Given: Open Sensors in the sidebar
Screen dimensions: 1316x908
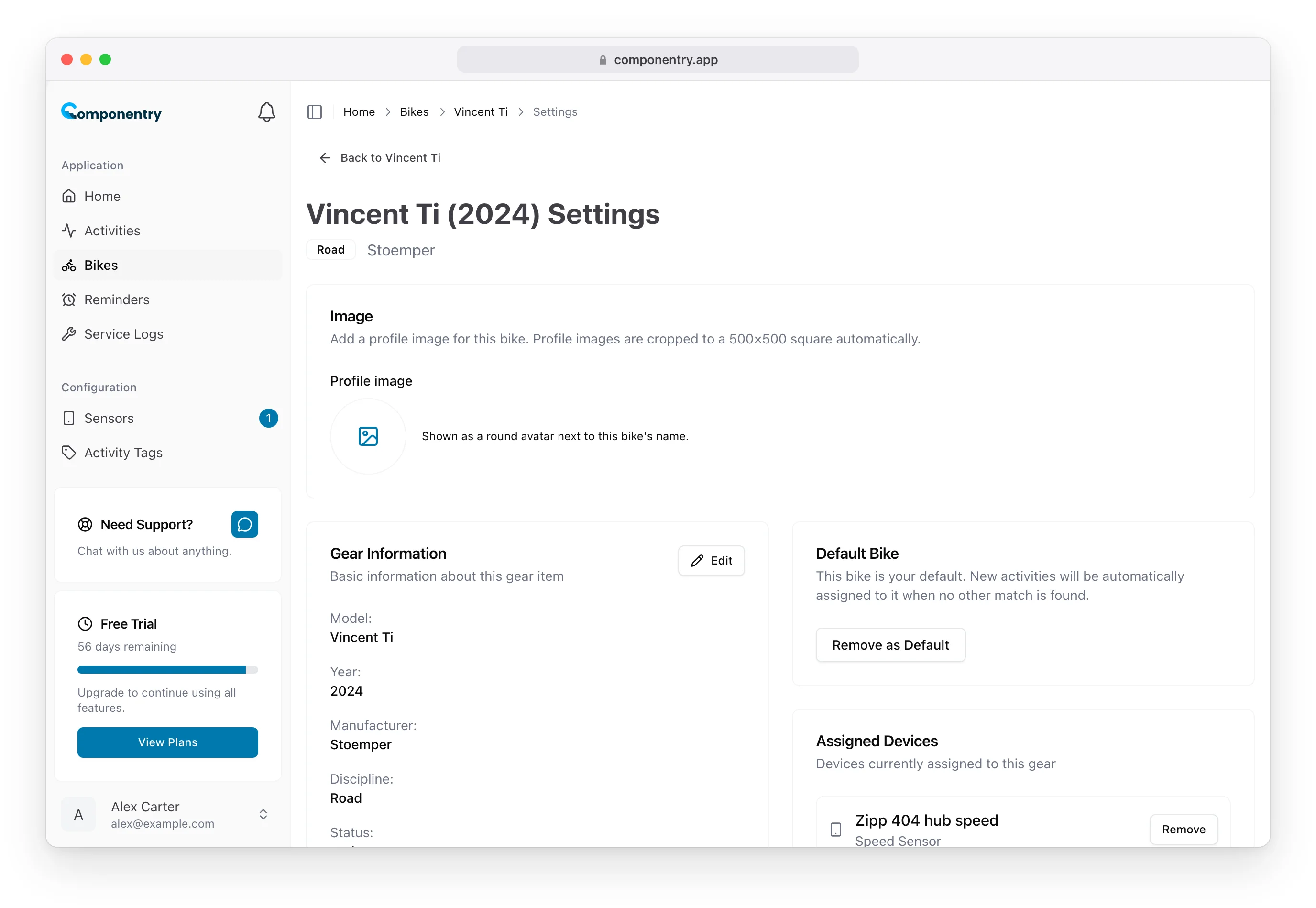Looking at the screenshot, I should tap(168, 418).
